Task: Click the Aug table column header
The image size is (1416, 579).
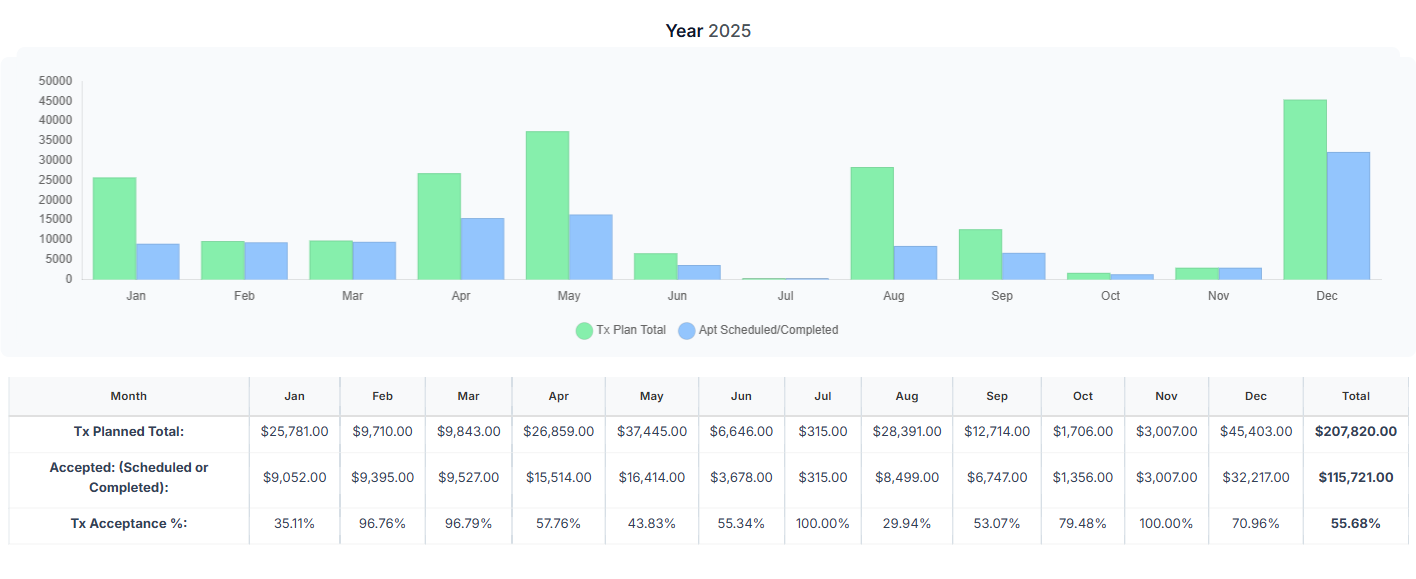Action: click(x=907, y=396)
